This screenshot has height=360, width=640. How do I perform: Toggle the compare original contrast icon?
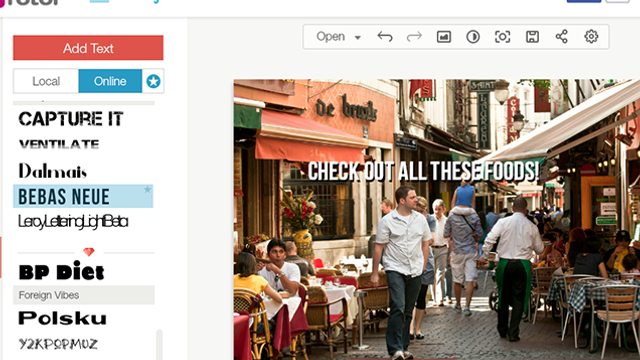click(x=473, y=37)
